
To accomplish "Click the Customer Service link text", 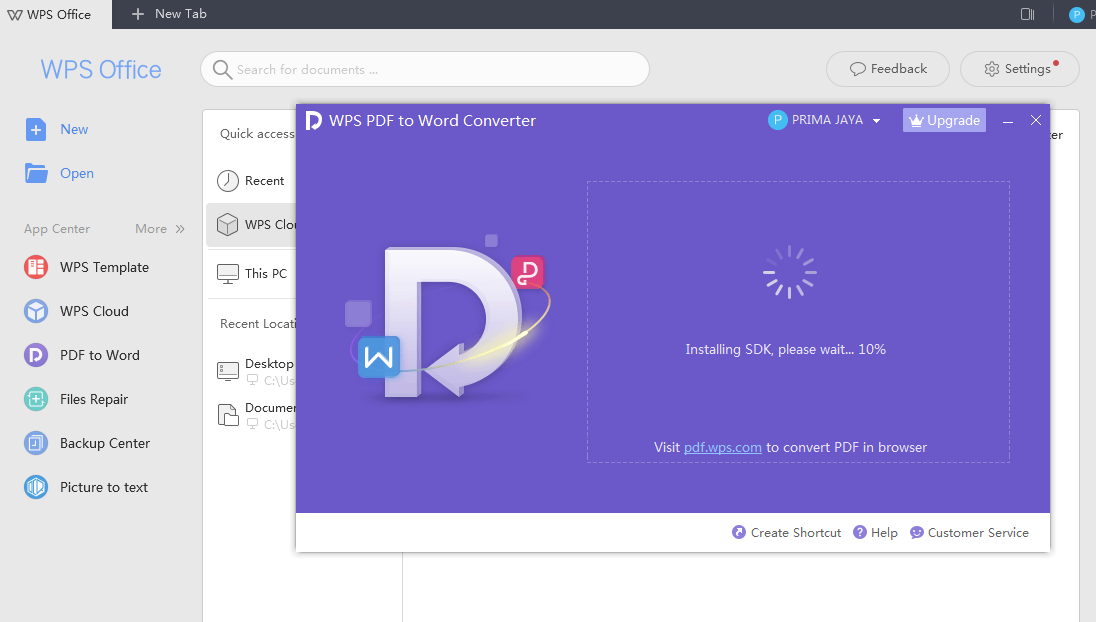I will pos(979,533).
